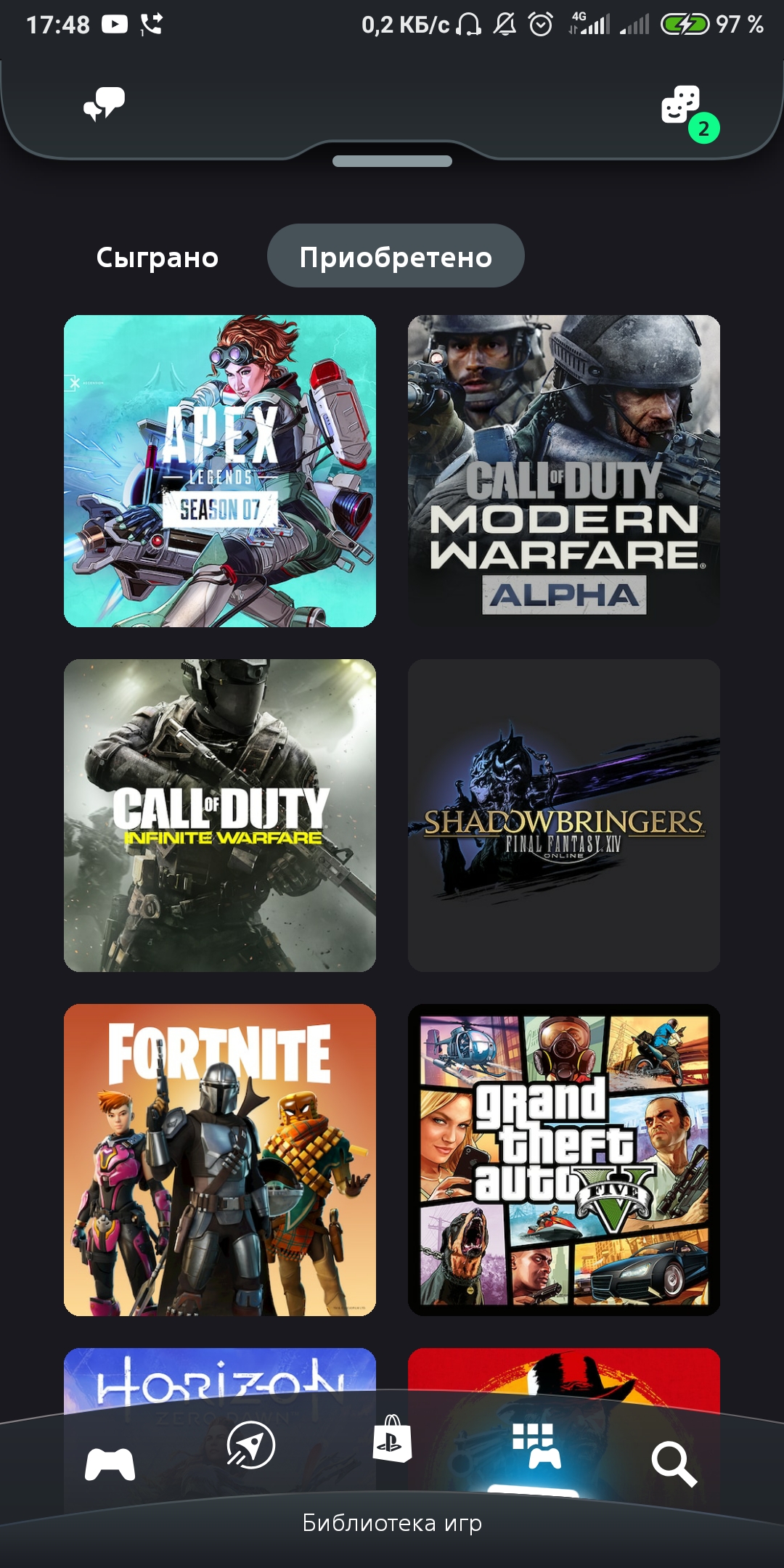Open Grand Theft Auto V tile

[x=564, y=1160]
